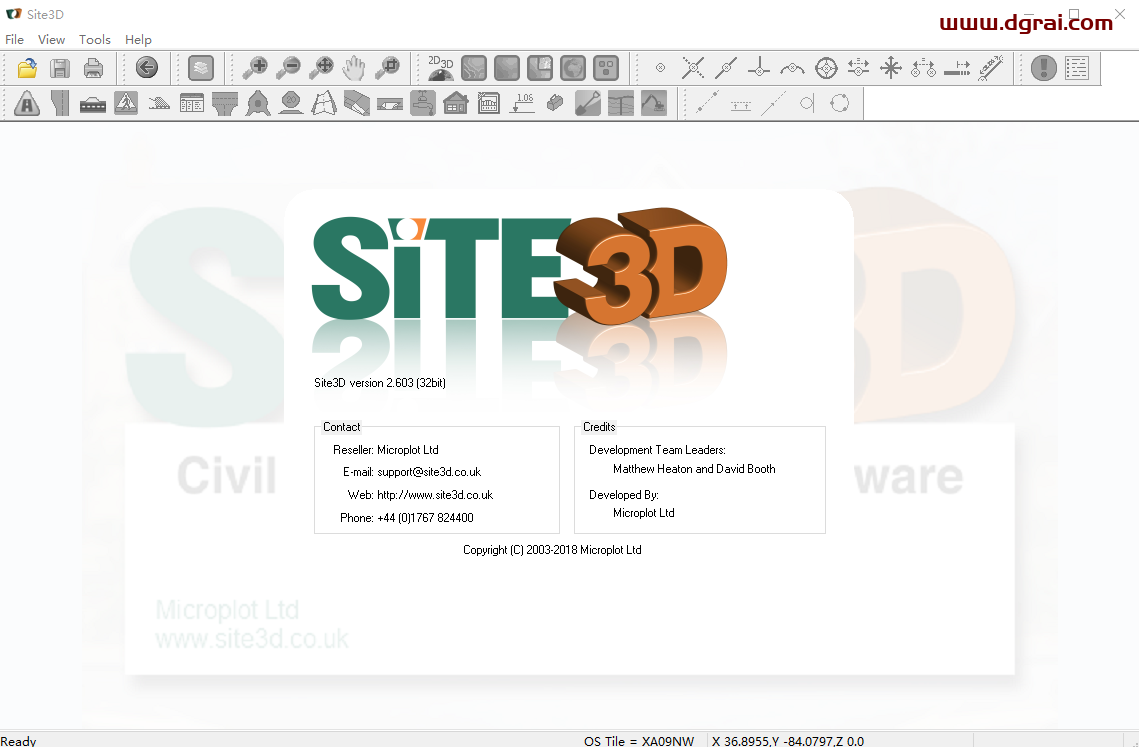Select the offset point snap icon
Screen dimensions: 1139x747
[x=859, y=68]
